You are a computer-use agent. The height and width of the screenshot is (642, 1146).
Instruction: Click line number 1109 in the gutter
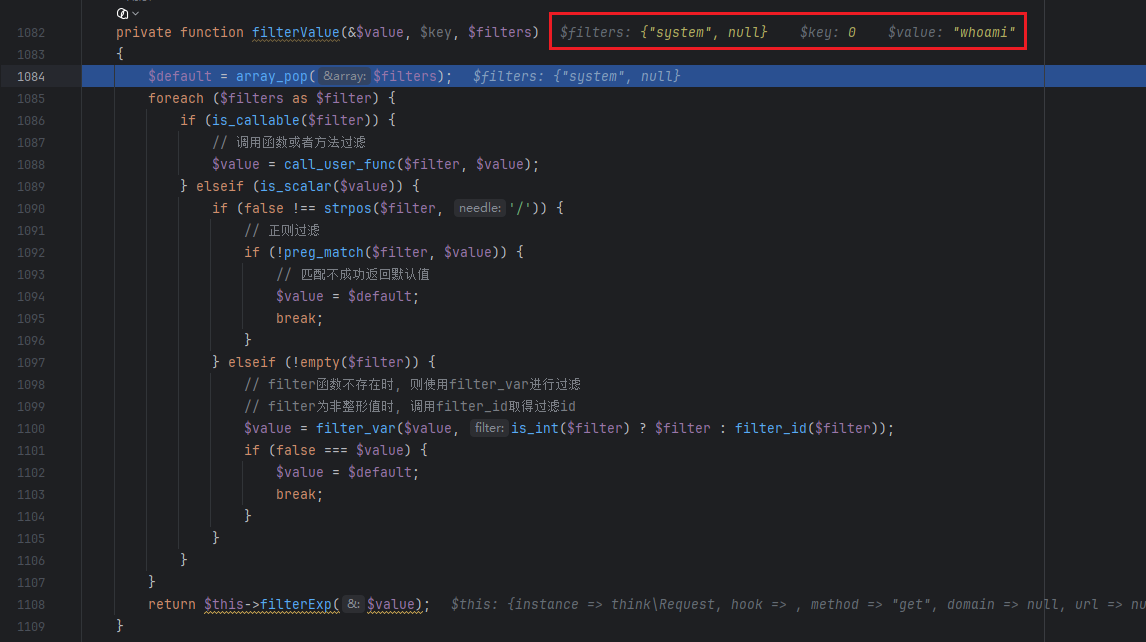[31, 627]
